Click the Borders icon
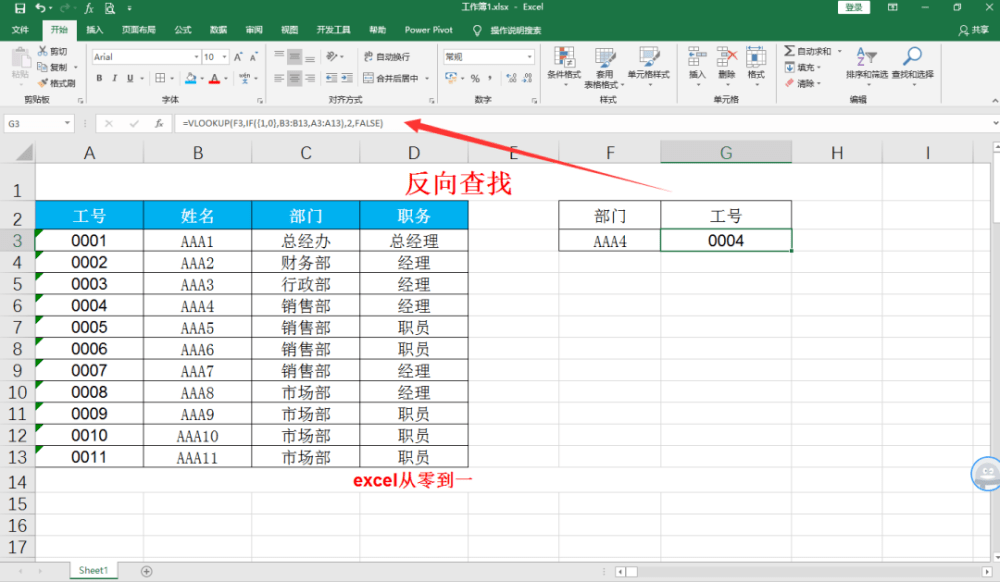Viewport: 1000px width, 582px height. point(160,78)
